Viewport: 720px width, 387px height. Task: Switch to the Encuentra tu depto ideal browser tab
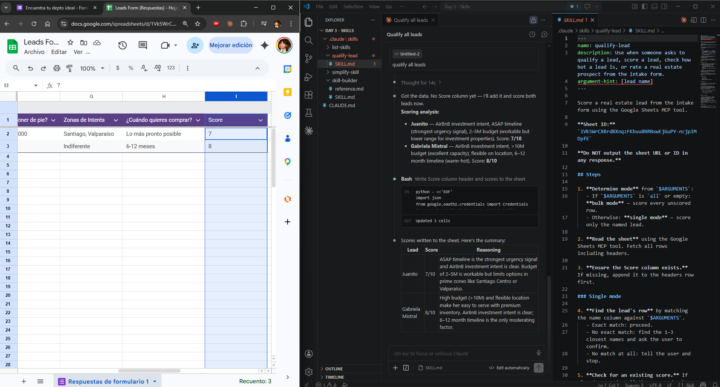pos(56,8)
